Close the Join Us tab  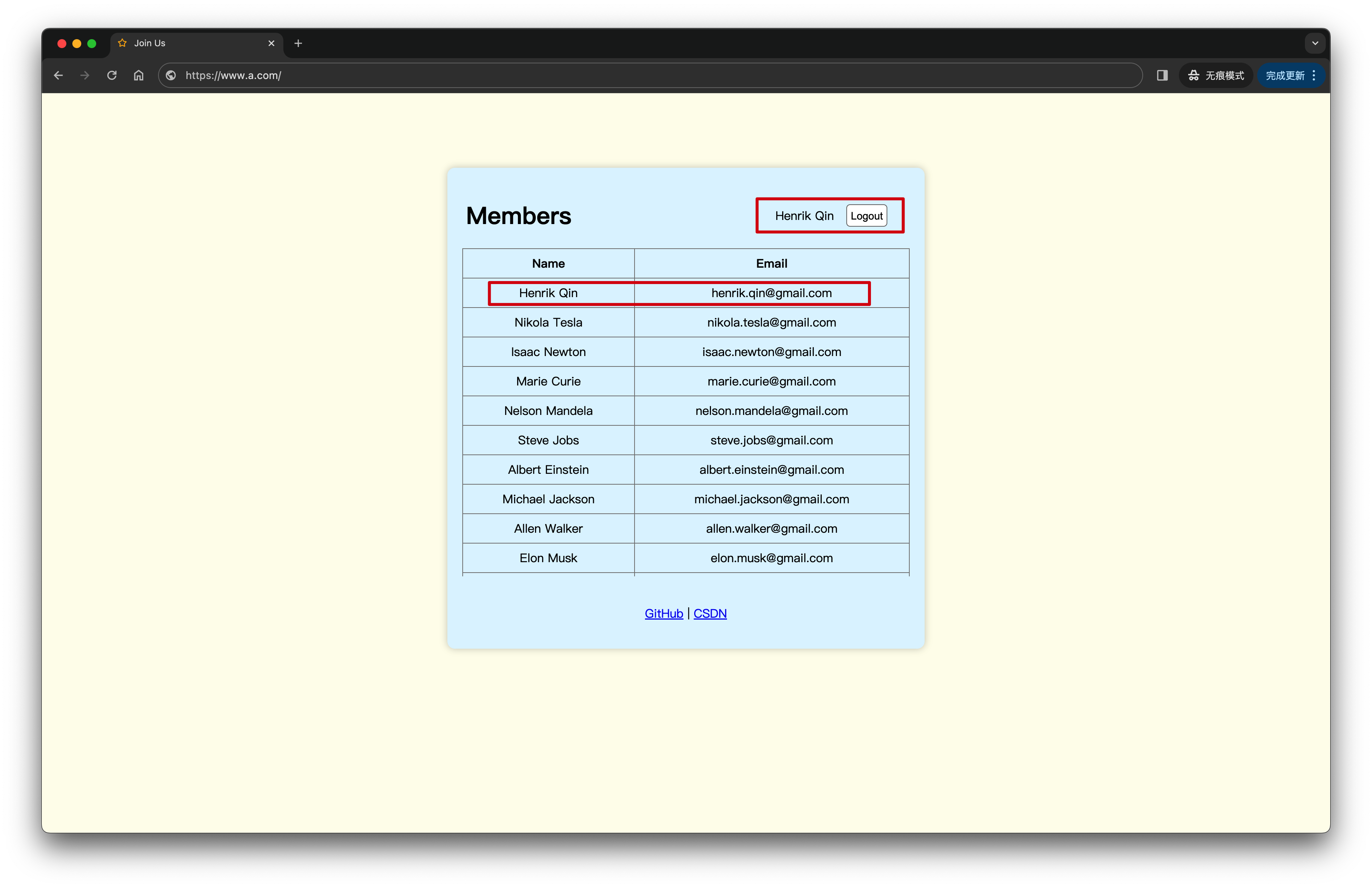[x=271, y=43]
